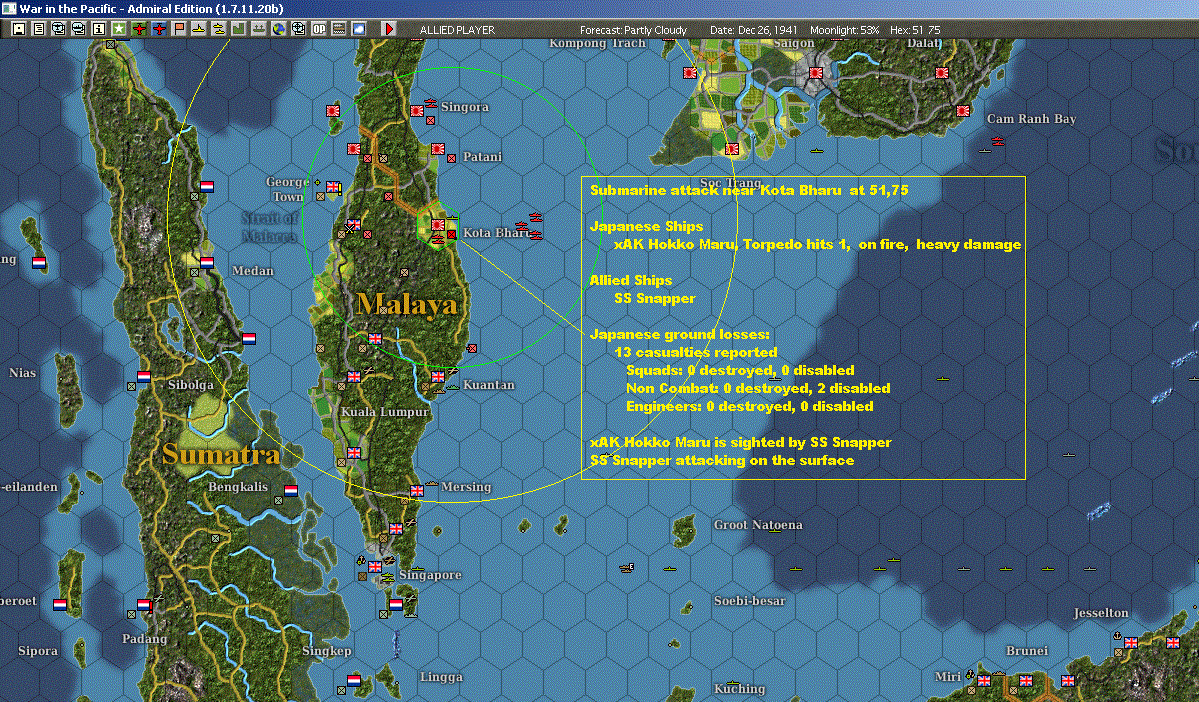Click the Hex: 51 75 coordinates text
This screenshot has height=702, width=1199.
coord(915,30)
